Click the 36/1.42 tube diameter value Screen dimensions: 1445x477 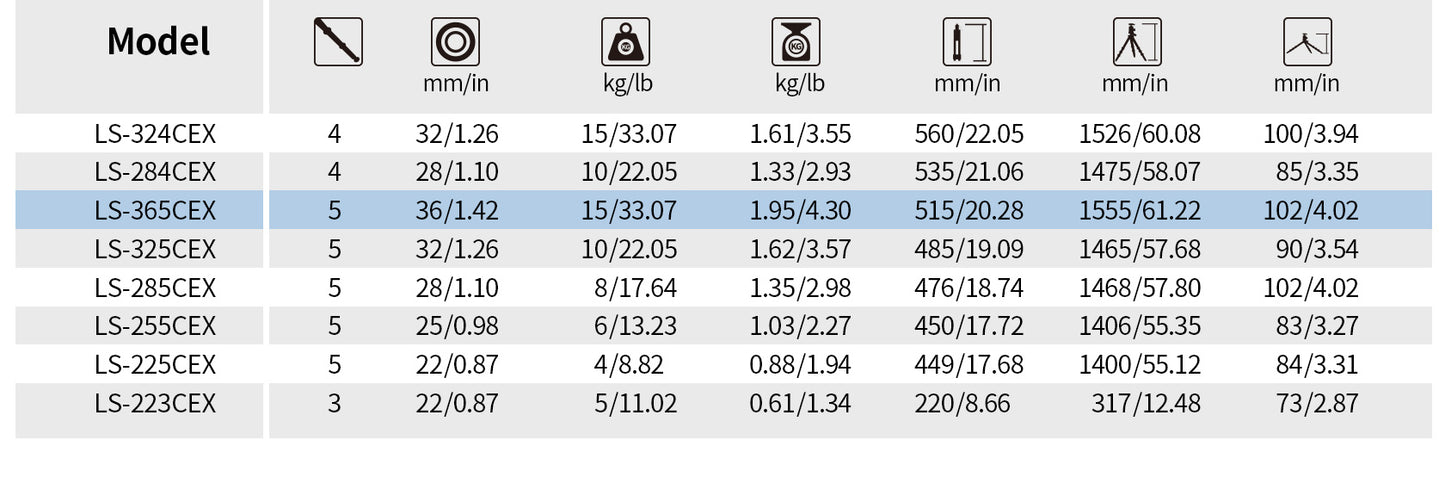(x=457, y=211)
